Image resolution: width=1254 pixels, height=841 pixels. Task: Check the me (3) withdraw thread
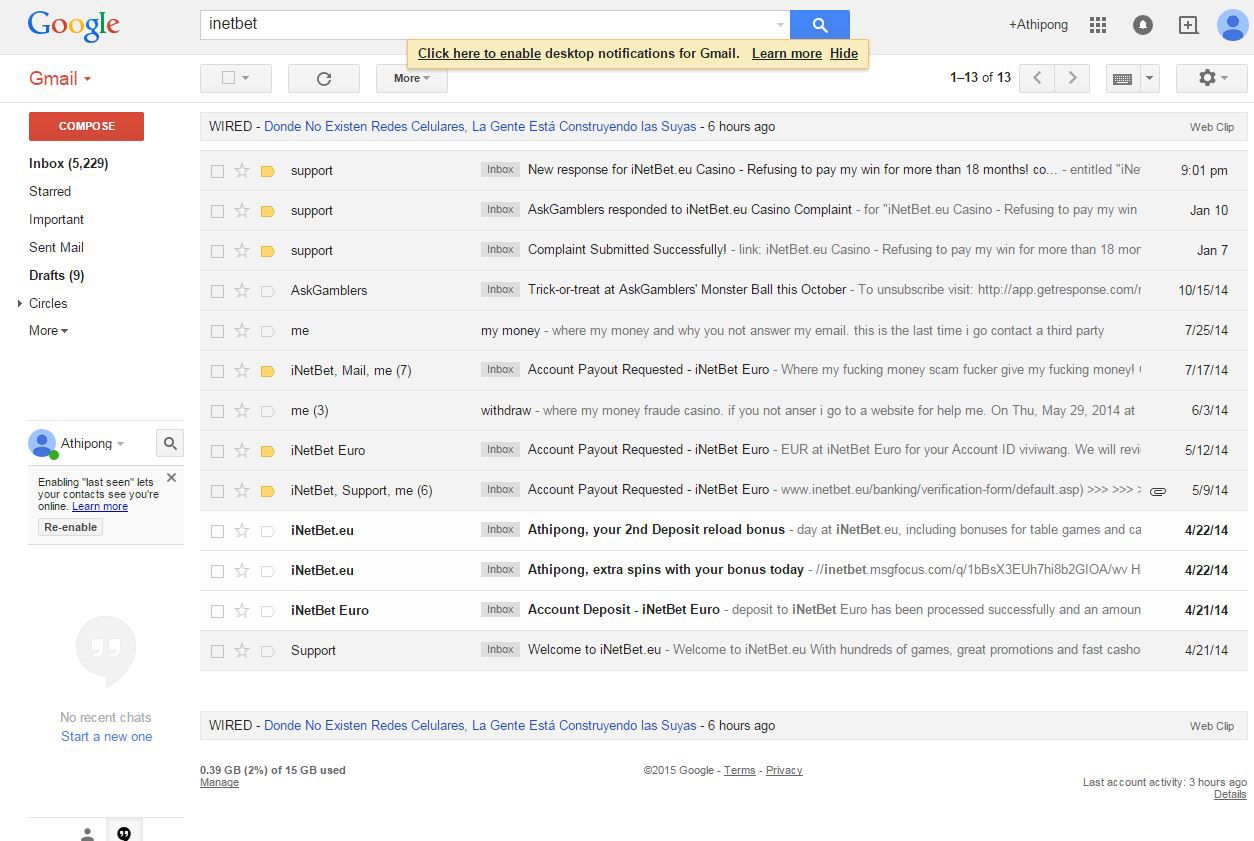217,411
